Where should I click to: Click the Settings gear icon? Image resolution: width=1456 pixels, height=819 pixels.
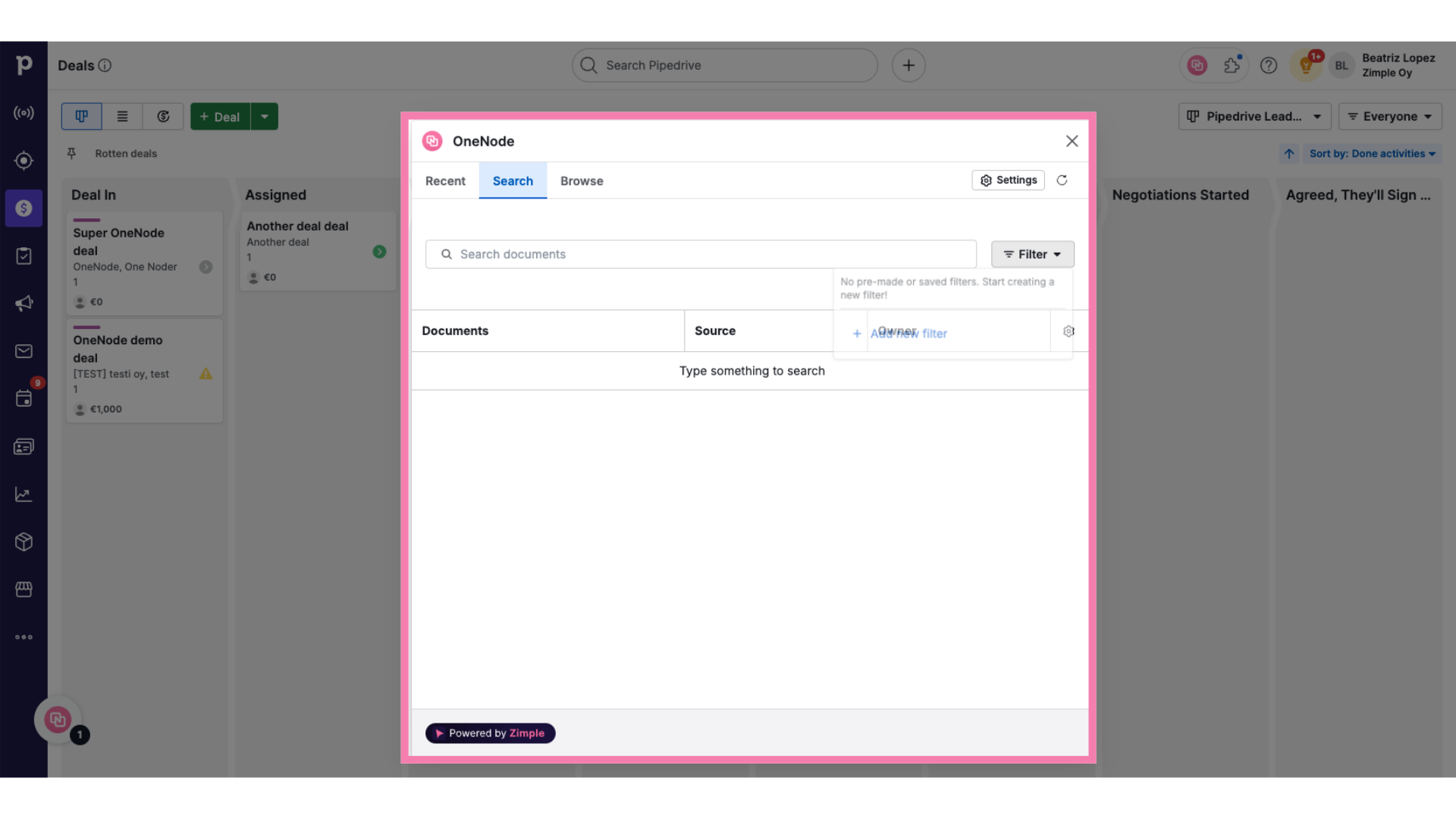pyautogui.click(x=986, y=179)
